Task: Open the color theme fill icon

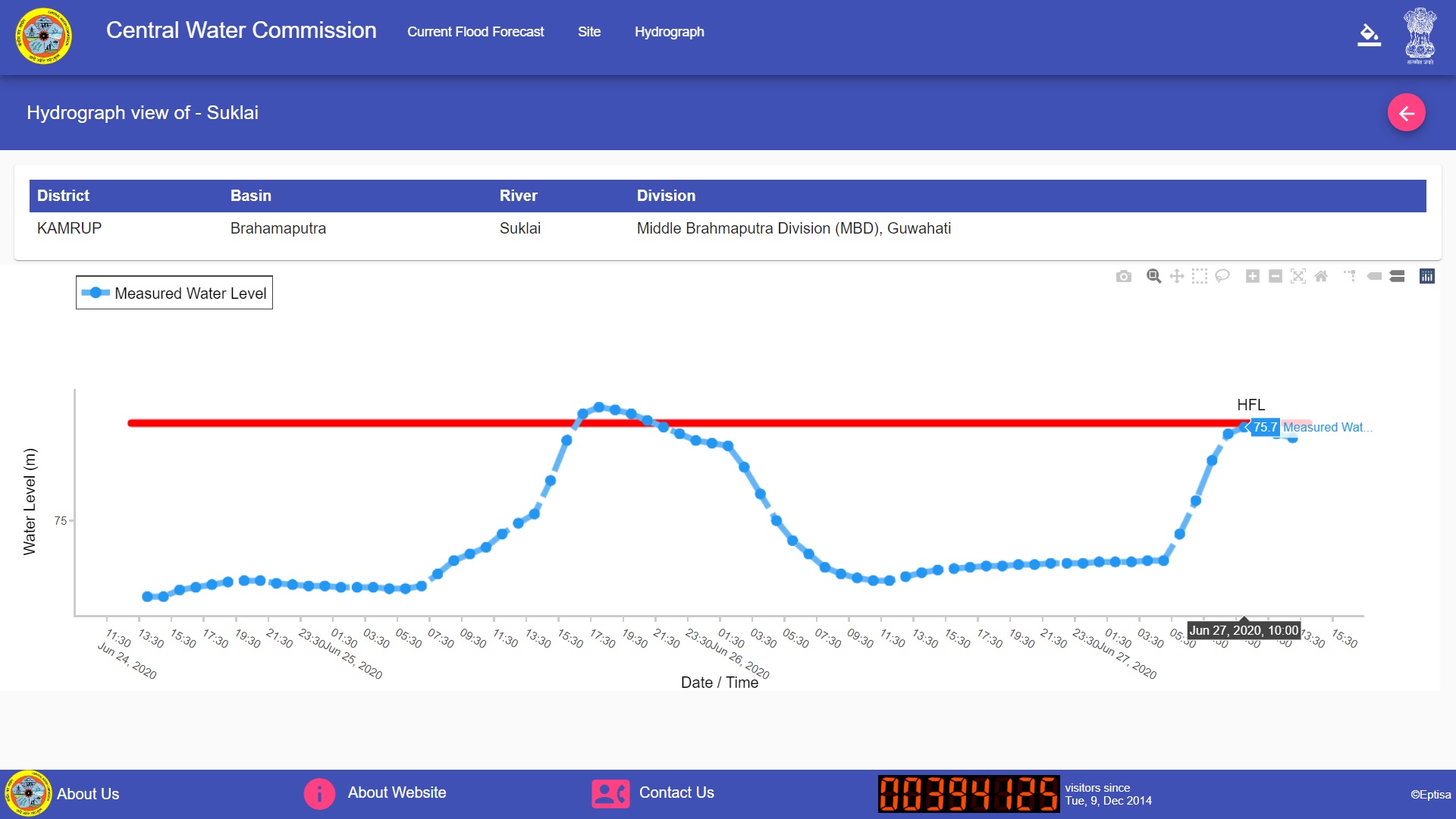Action: tap(1369, 35)
